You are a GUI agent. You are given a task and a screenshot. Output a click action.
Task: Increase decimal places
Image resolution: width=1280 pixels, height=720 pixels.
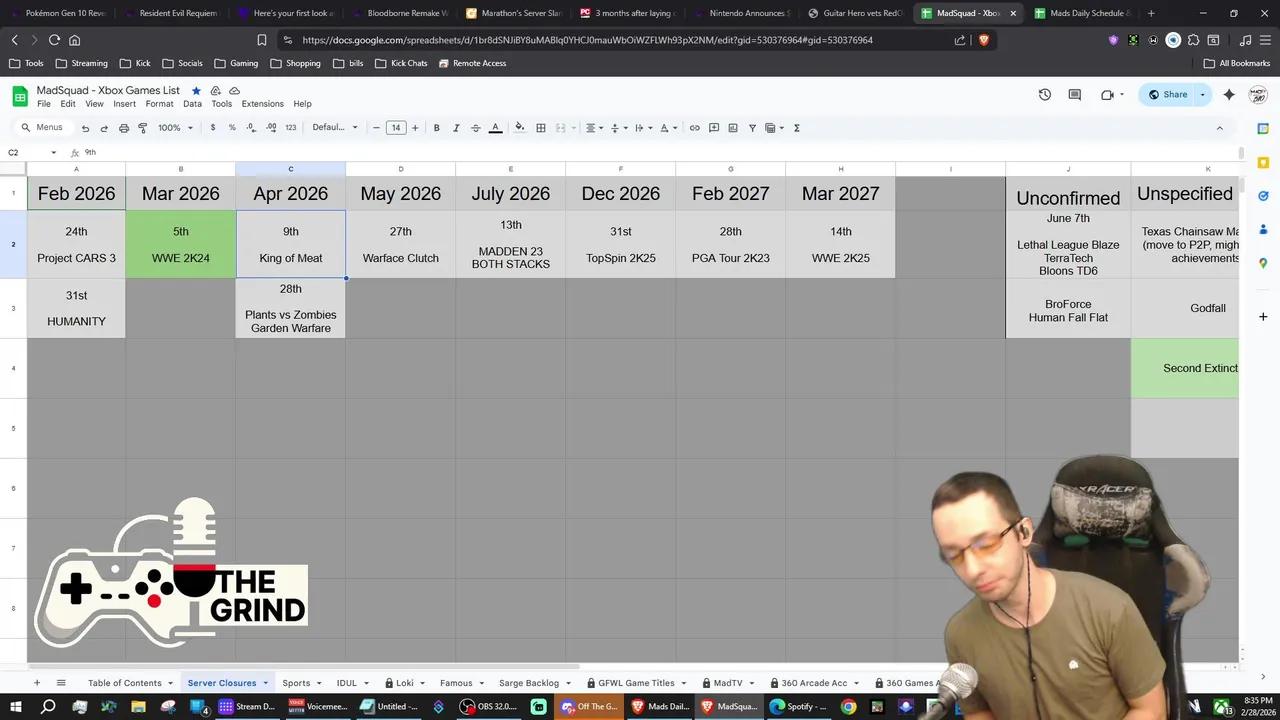pyautogui.click(x=271, y=128)
